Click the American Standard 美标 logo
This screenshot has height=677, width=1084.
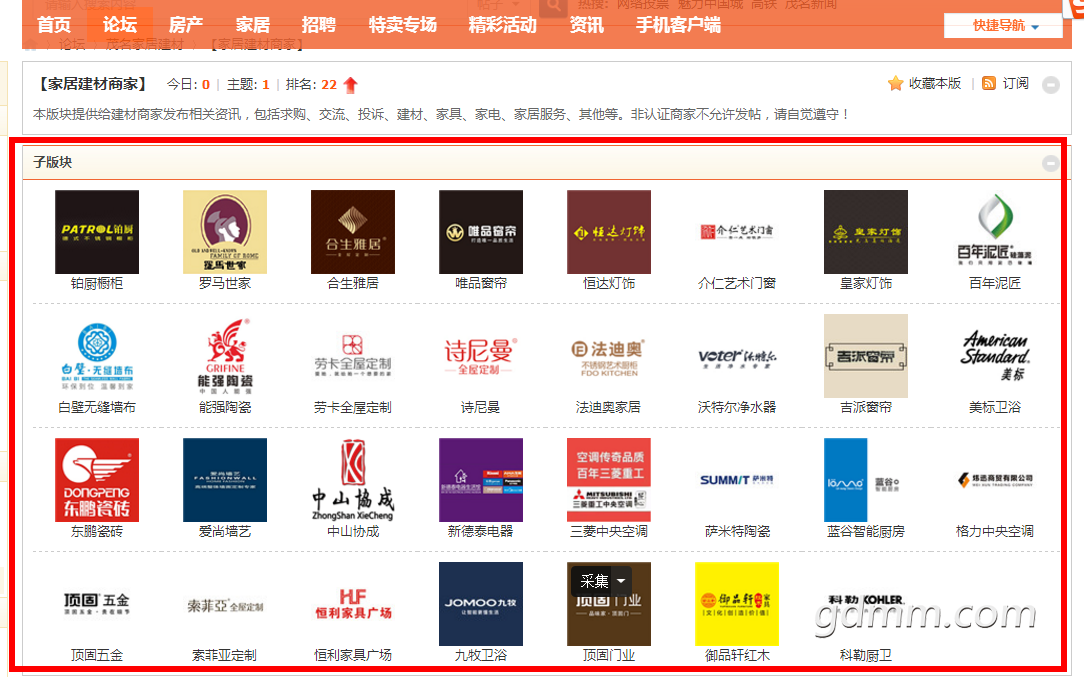click(x=994, y=356)
